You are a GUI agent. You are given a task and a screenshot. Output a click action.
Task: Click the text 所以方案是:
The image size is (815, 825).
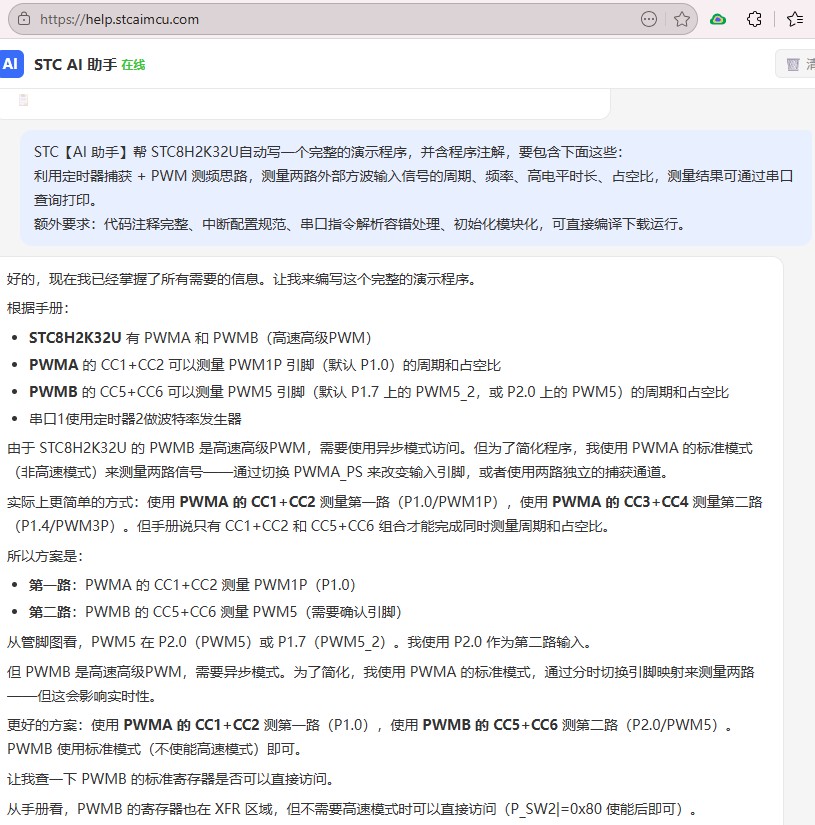[x=45, y=556]
